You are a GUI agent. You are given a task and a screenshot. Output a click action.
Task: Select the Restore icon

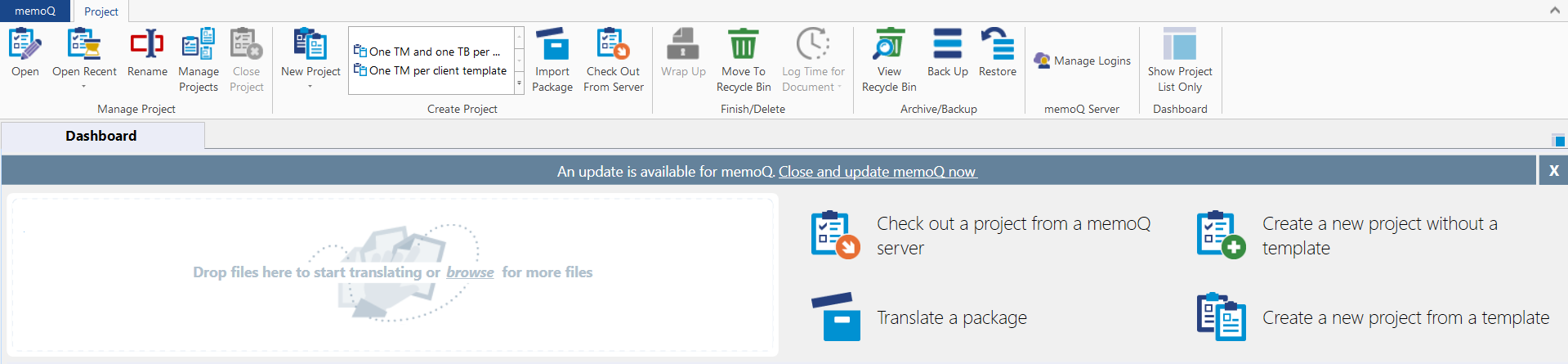click(998, 43)
